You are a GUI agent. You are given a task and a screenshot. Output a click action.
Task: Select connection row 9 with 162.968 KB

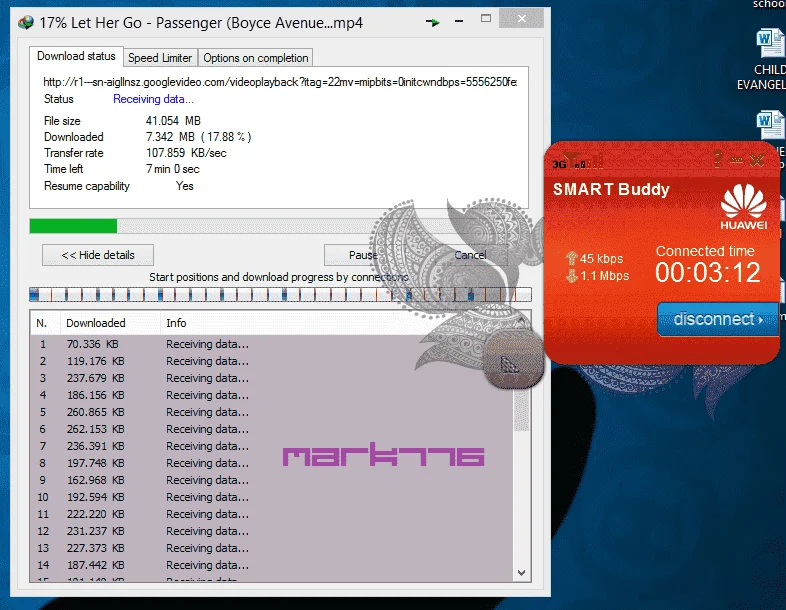pyautogui.click(x=272, y=481)
